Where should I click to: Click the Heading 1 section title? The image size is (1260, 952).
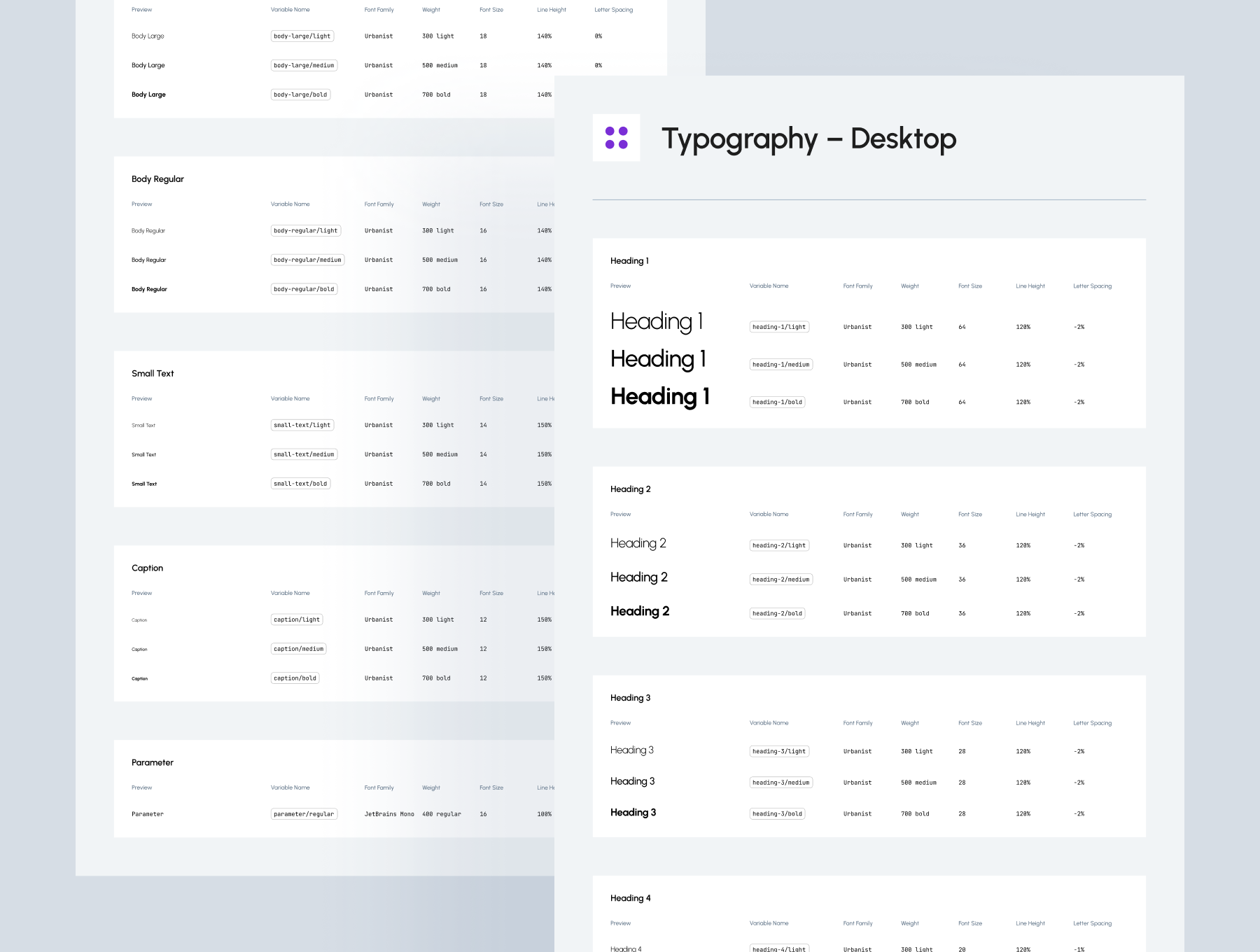tap(629, 261)
